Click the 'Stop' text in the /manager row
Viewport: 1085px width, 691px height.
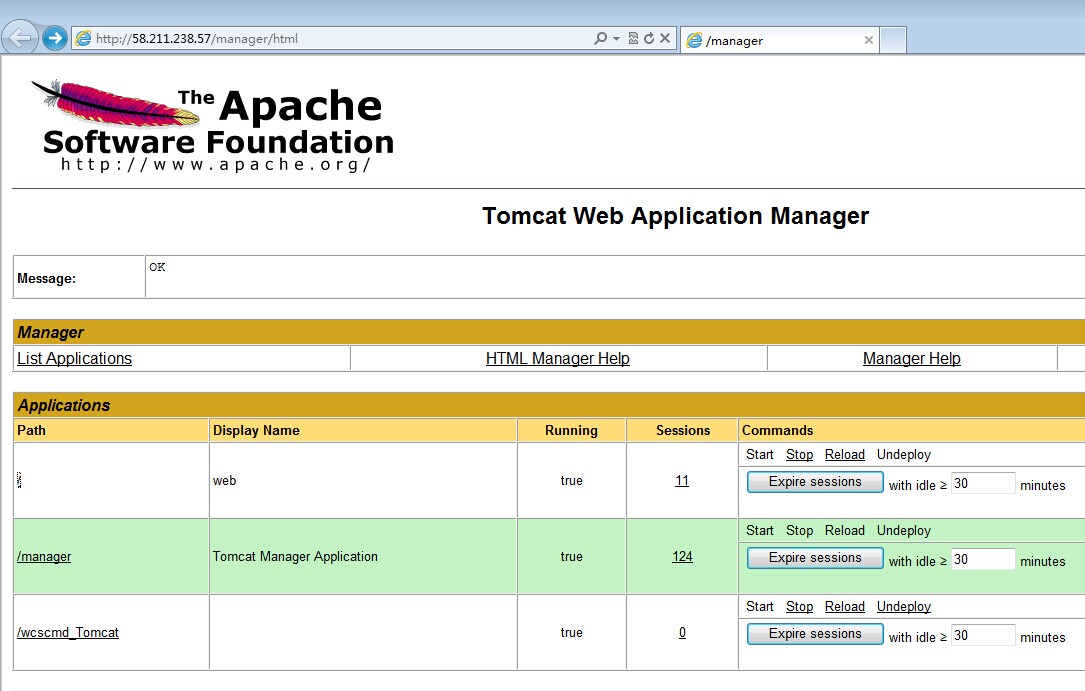tap(799, 531)
